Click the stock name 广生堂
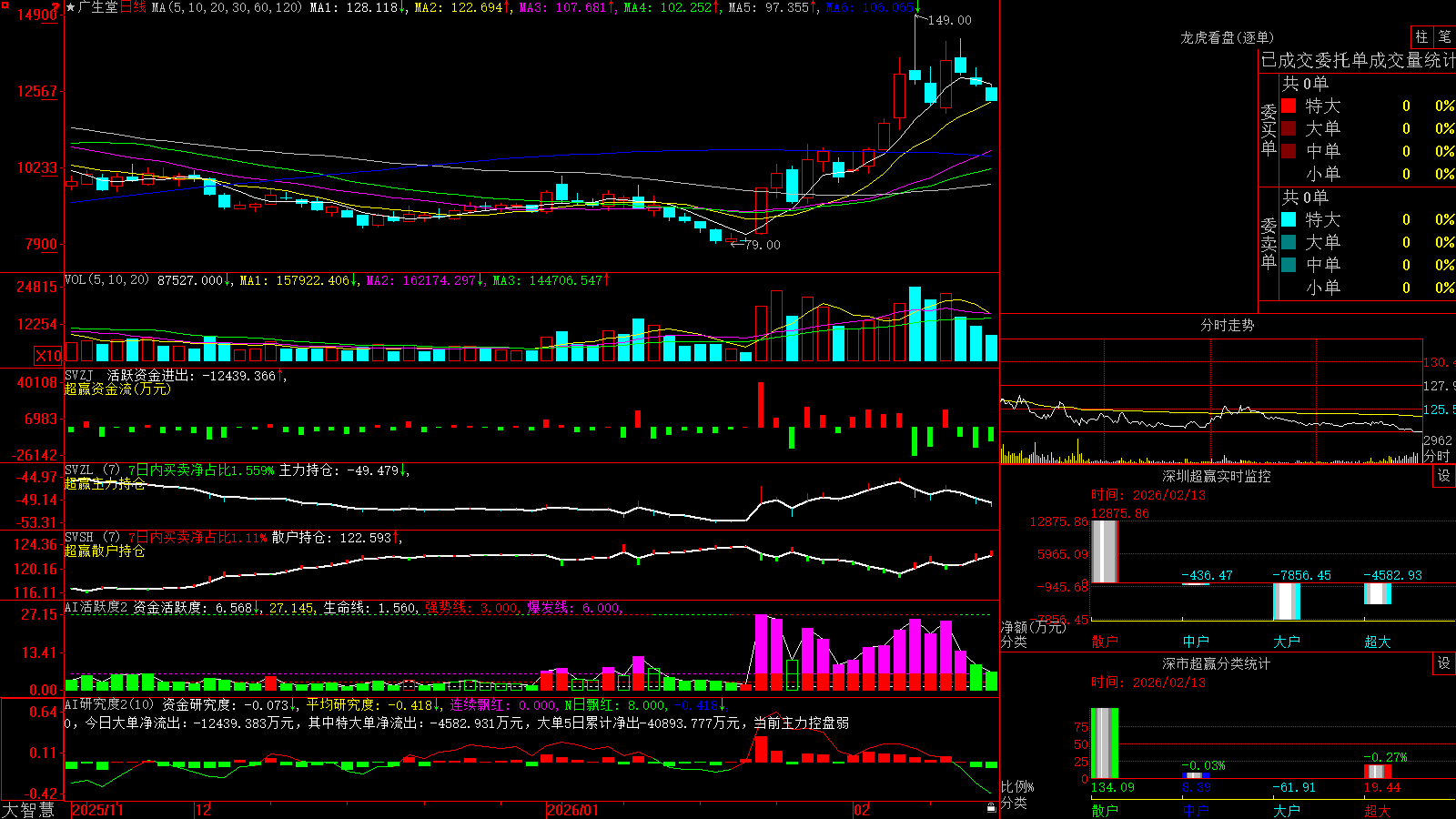The height and width of the screenshot is (819, 1456). click(x=98, y=7)
